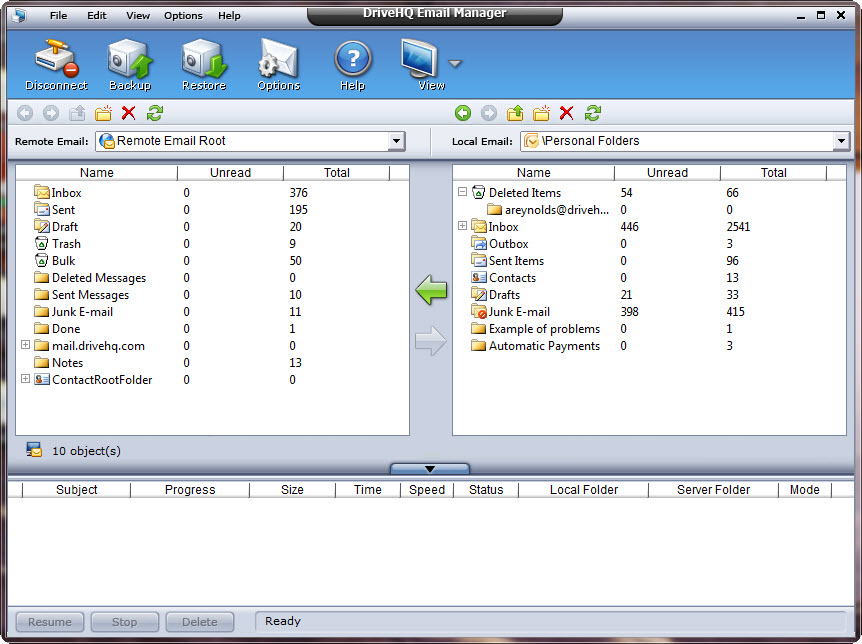Click the Resume button
The image size is (862, 644).
coord(50,622)
